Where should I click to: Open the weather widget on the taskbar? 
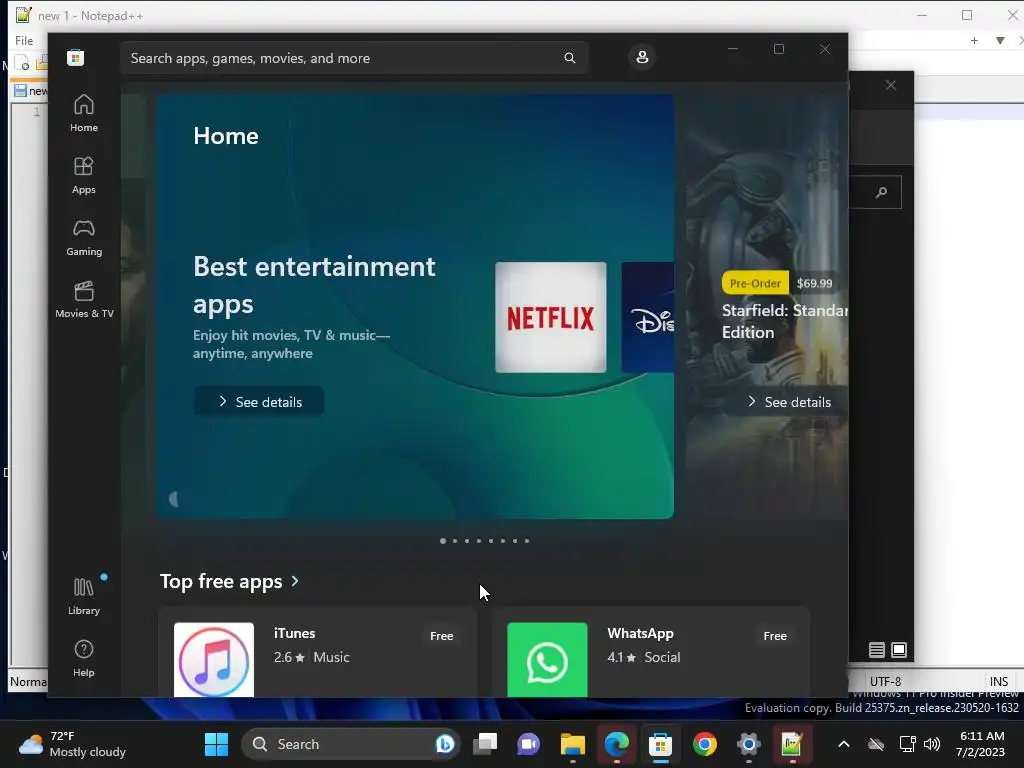point(72,744)
